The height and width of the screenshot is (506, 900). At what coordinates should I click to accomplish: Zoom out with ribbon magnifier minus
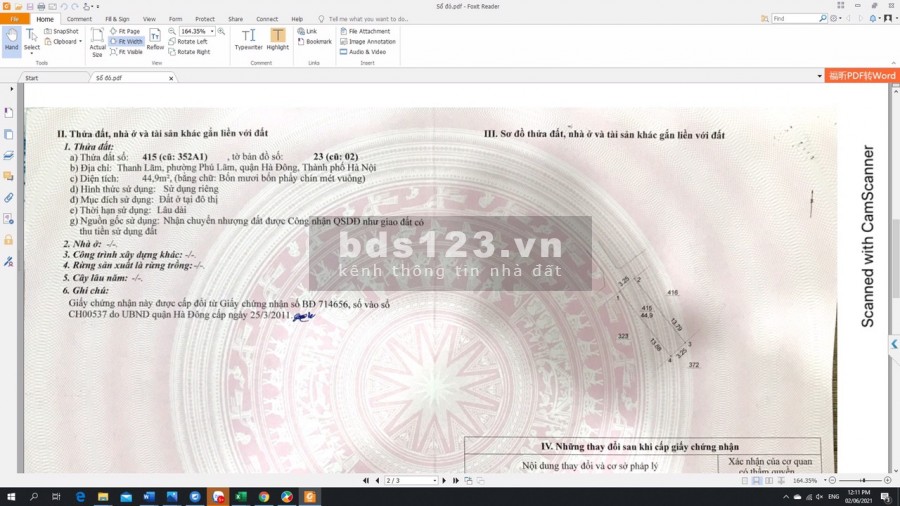pyautogui.click(x=172, y=32)
